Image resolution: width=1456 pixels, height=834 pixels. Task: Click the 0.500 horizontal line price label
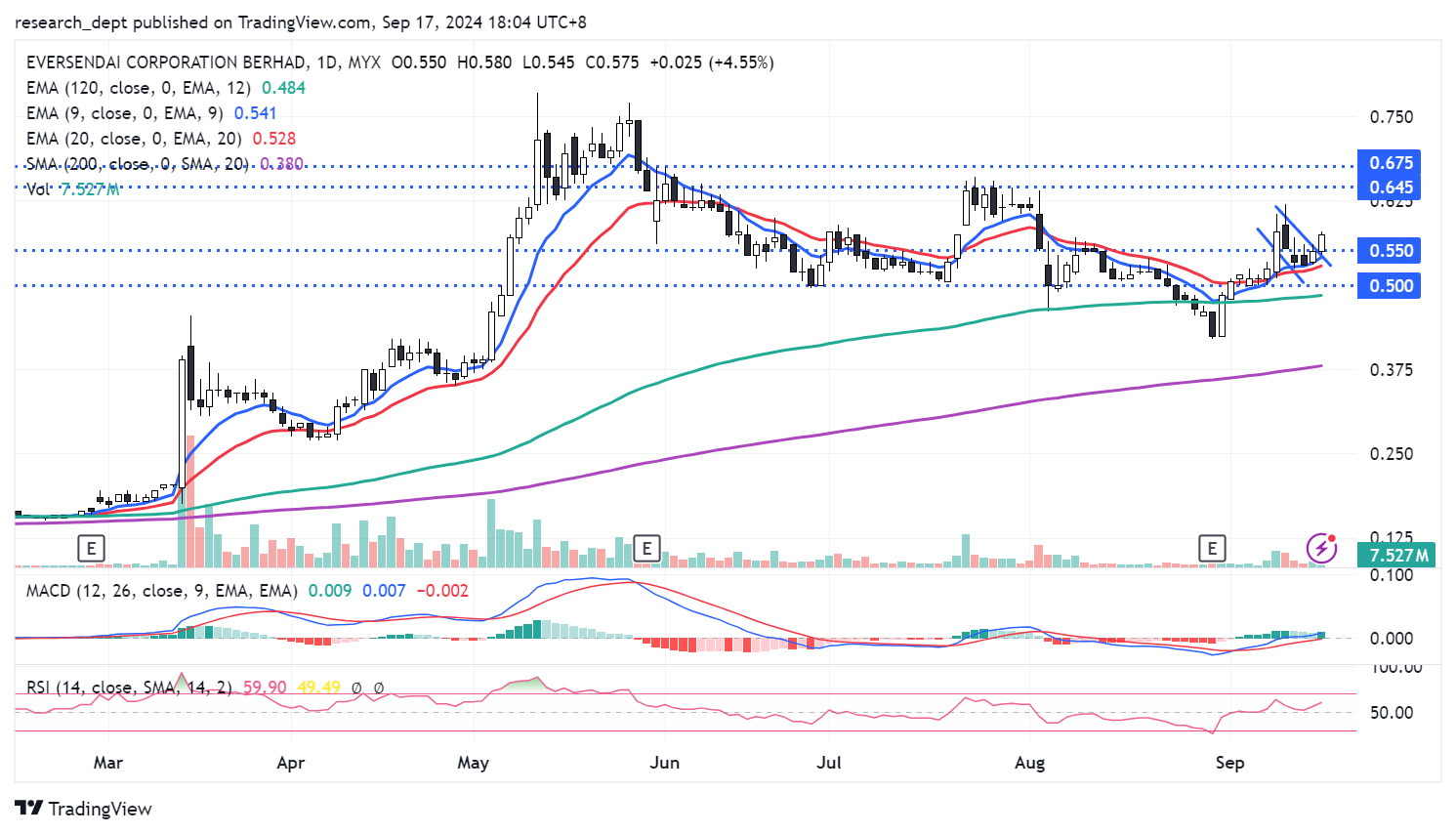(x=1390, y=286)
